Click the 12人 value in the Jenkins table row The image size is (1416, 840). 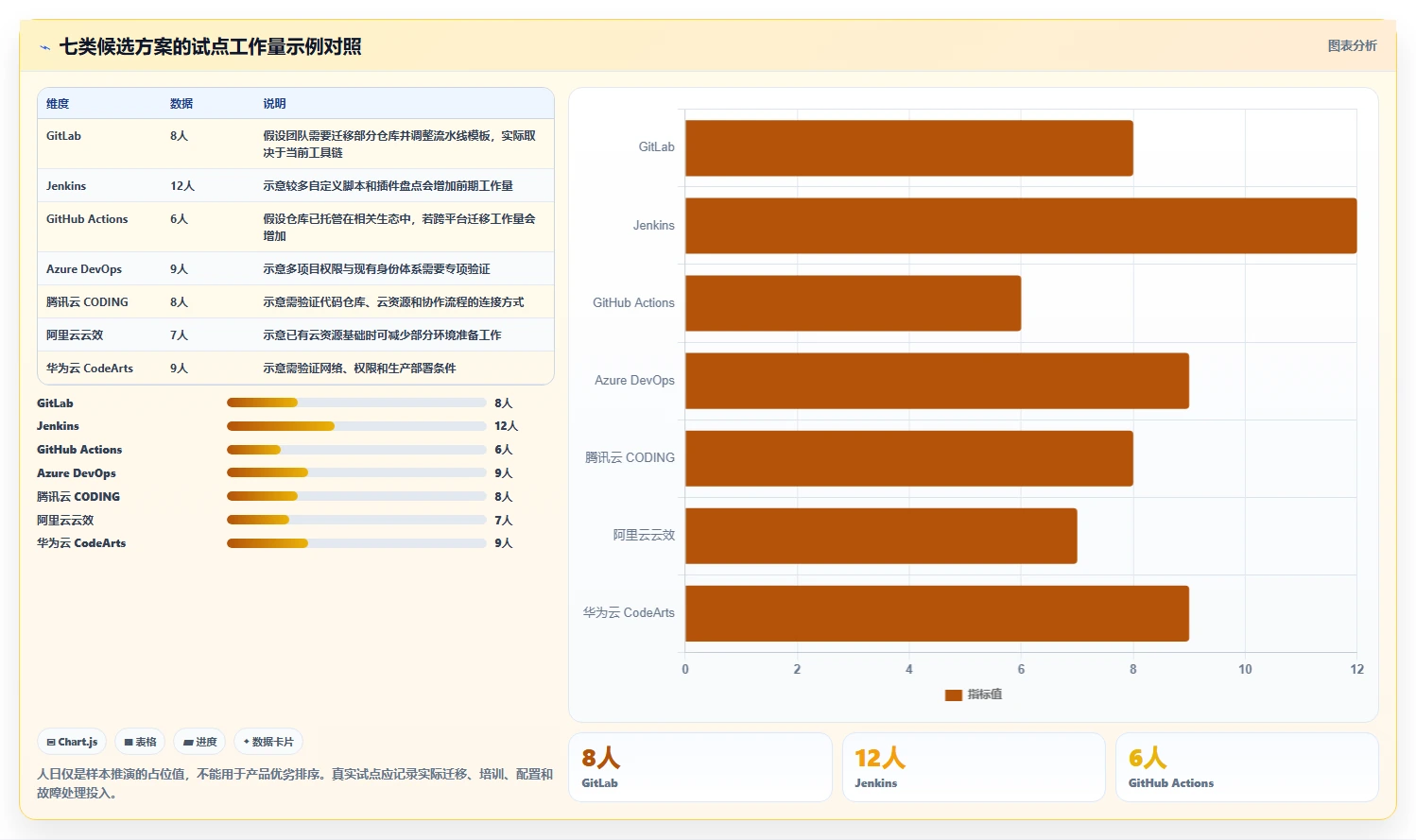click(182, 186)
